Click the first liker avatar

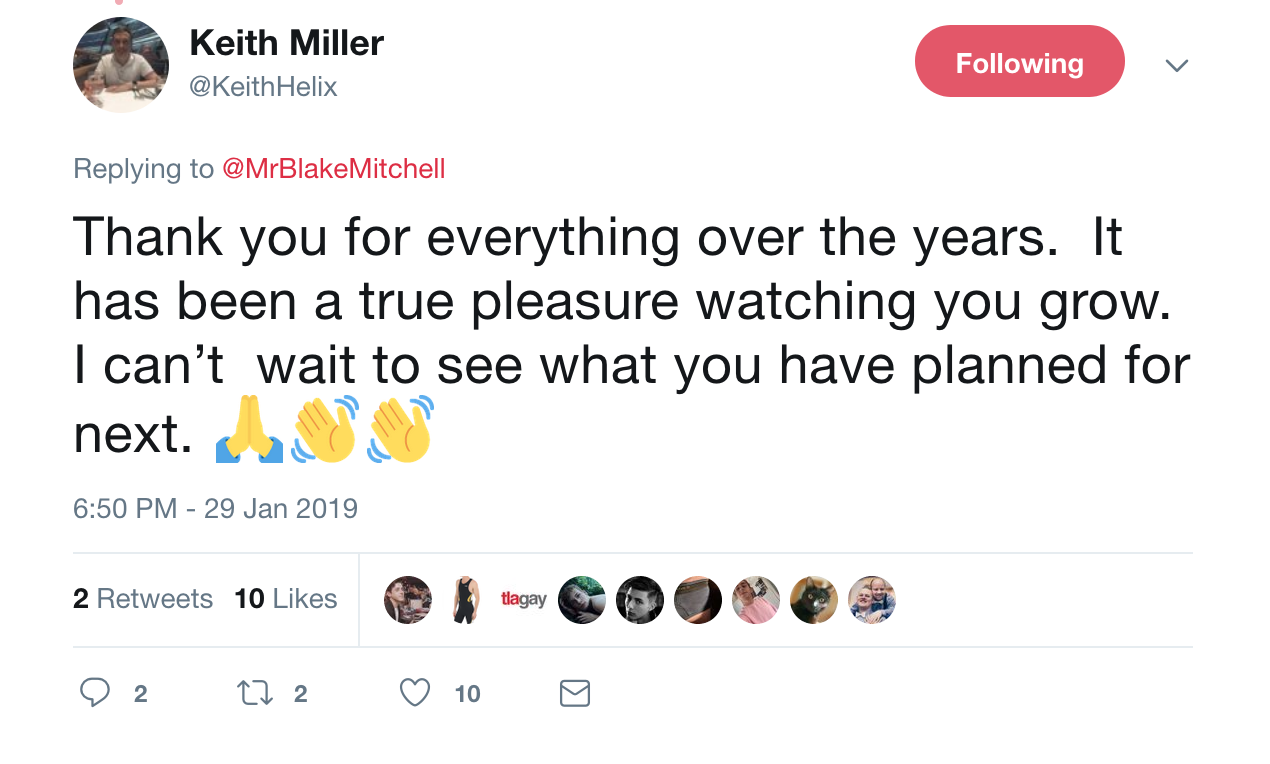click(x=408, y=600)
